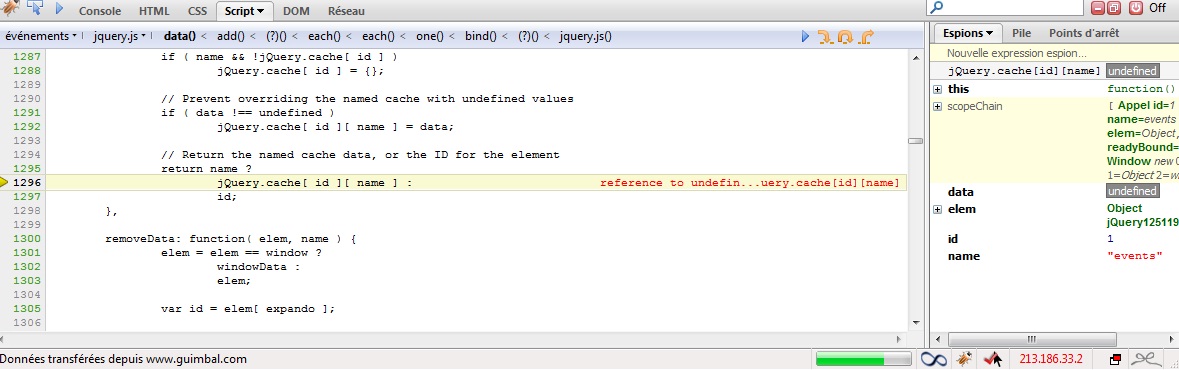Click the Nouvelle expression espion field
1179x370 pixels.
(x=1055, y=53)
